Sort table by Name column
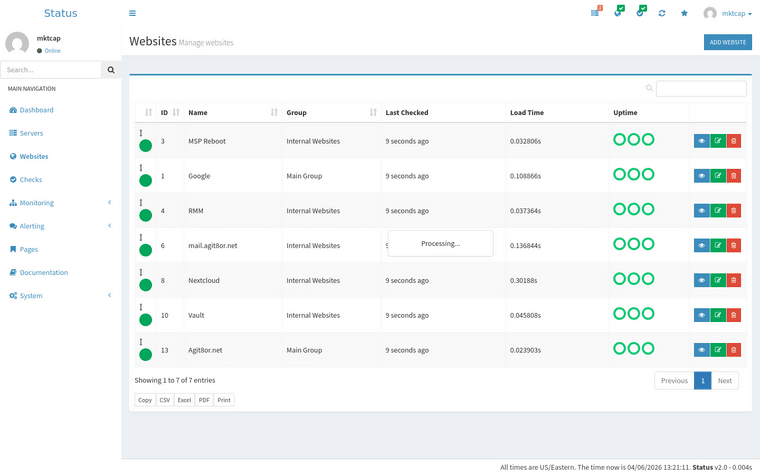760x475 pixels. tap(233, 113)
